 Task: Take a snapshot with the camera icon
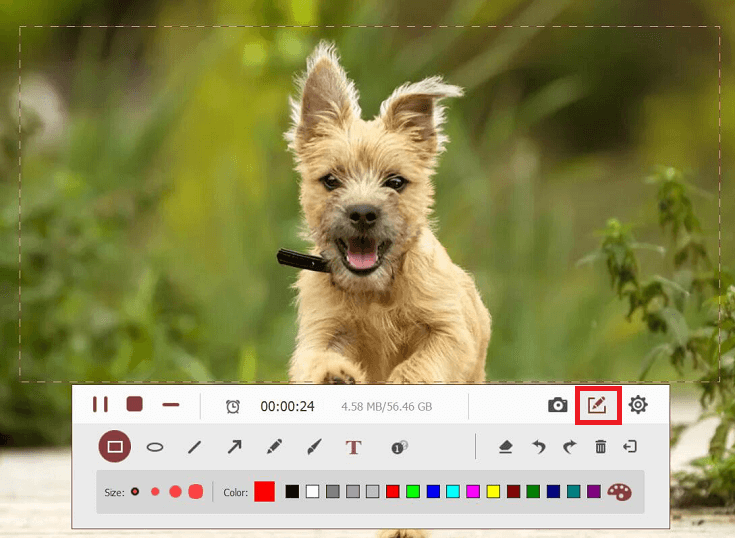click(558, 405)
